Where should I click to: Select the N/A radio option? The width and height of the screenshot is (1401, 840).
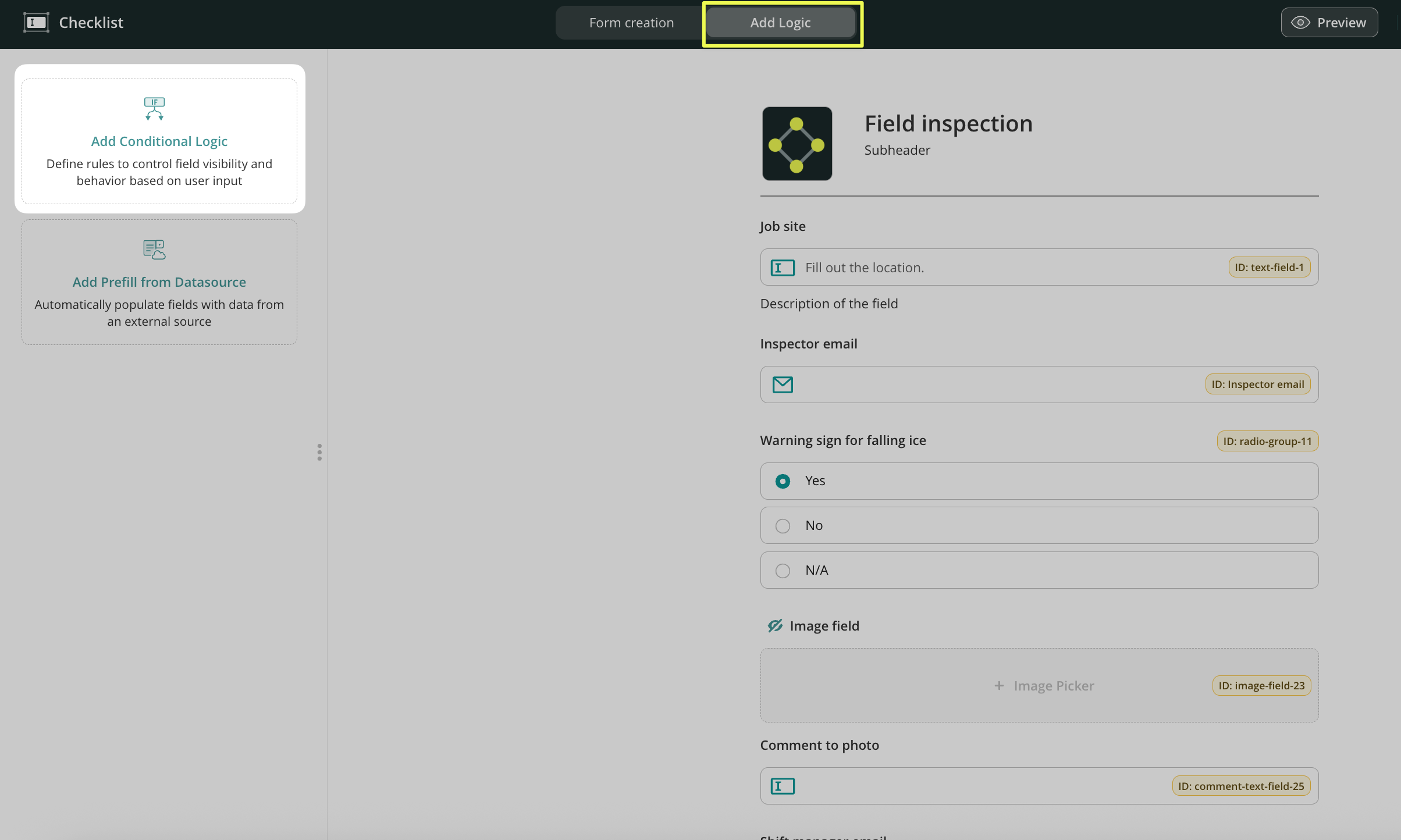pos(782,571)
